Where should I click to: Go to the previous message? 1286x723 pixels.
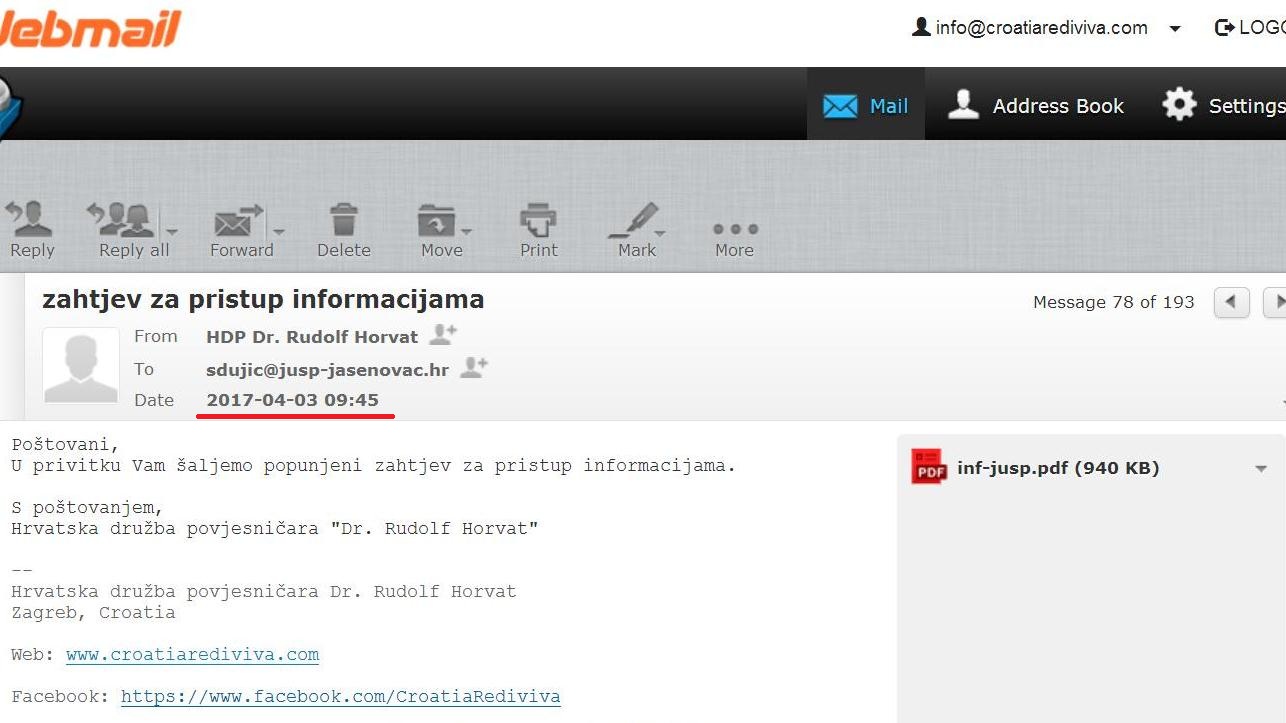1231,302
